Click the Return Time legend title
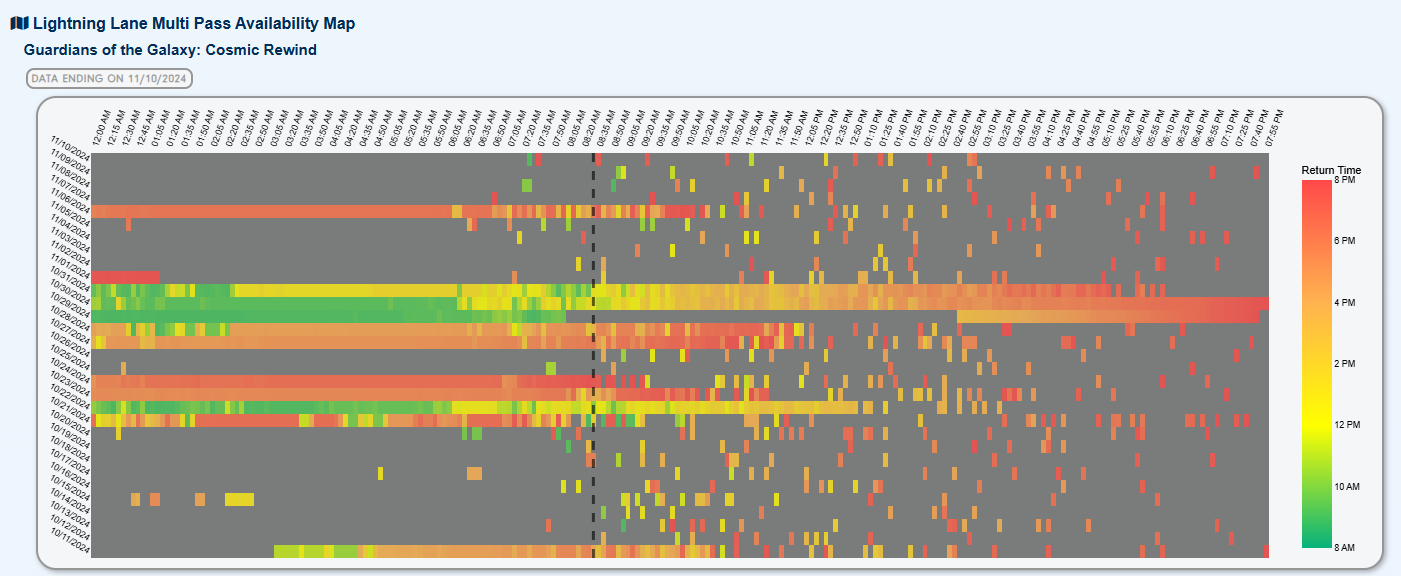1401x576 pixels. [x=1330, y=171]
